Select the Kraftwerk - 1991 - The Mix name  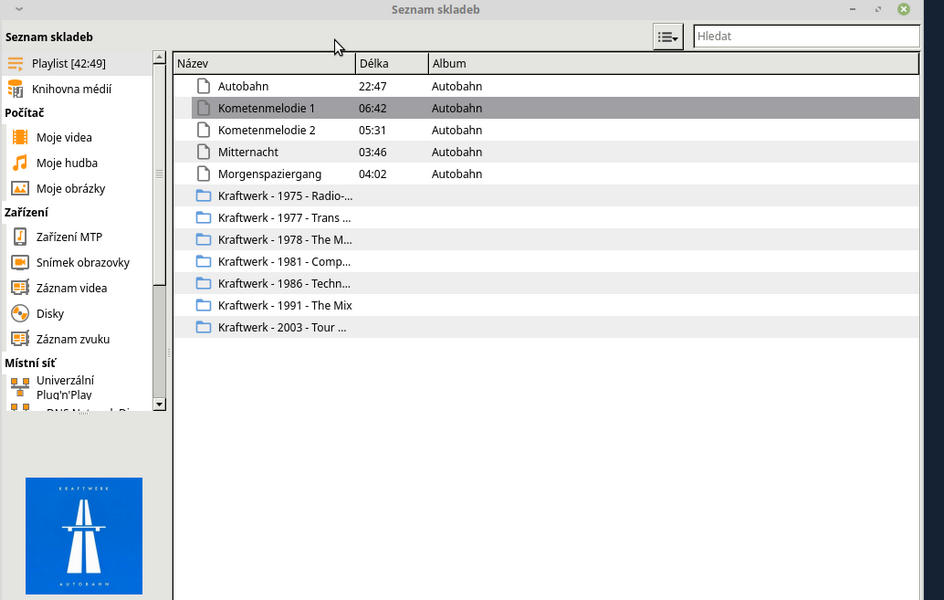tap(285, 305)
